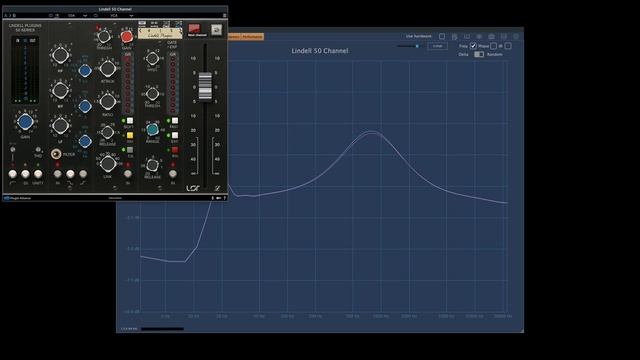Toggle the EQ section IN button
This screenshot has width=640, height=360.
(58, 174)
